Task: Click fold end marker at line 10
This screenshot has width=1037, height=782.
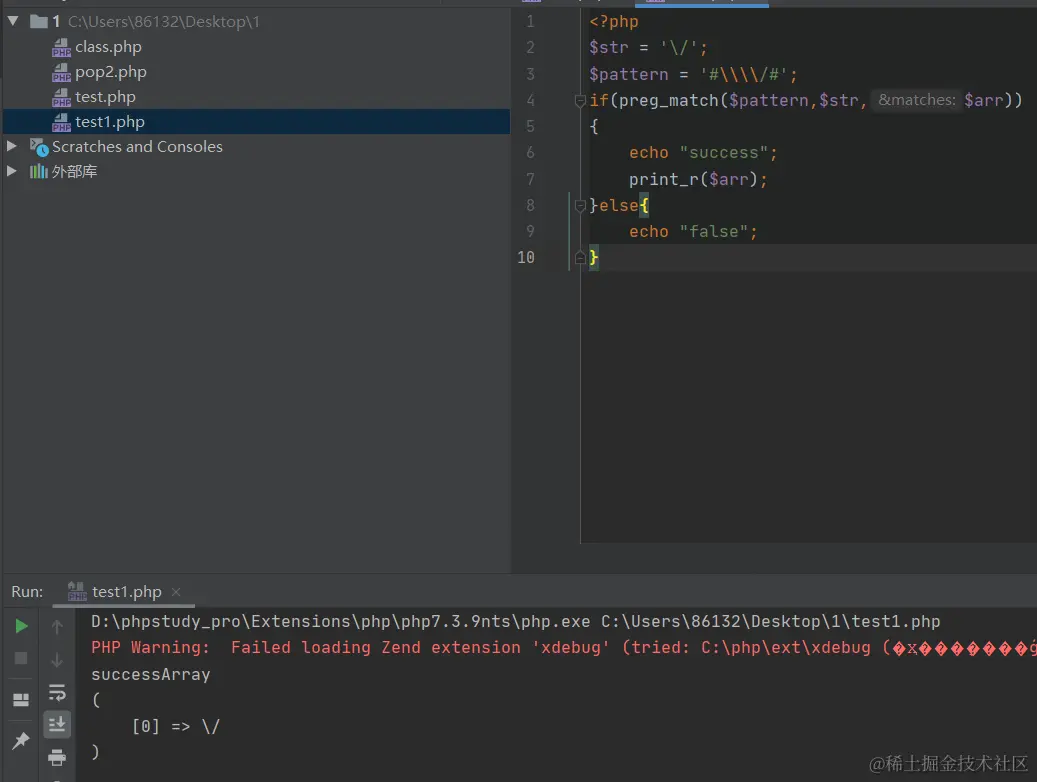Action: tap(580, 257)
